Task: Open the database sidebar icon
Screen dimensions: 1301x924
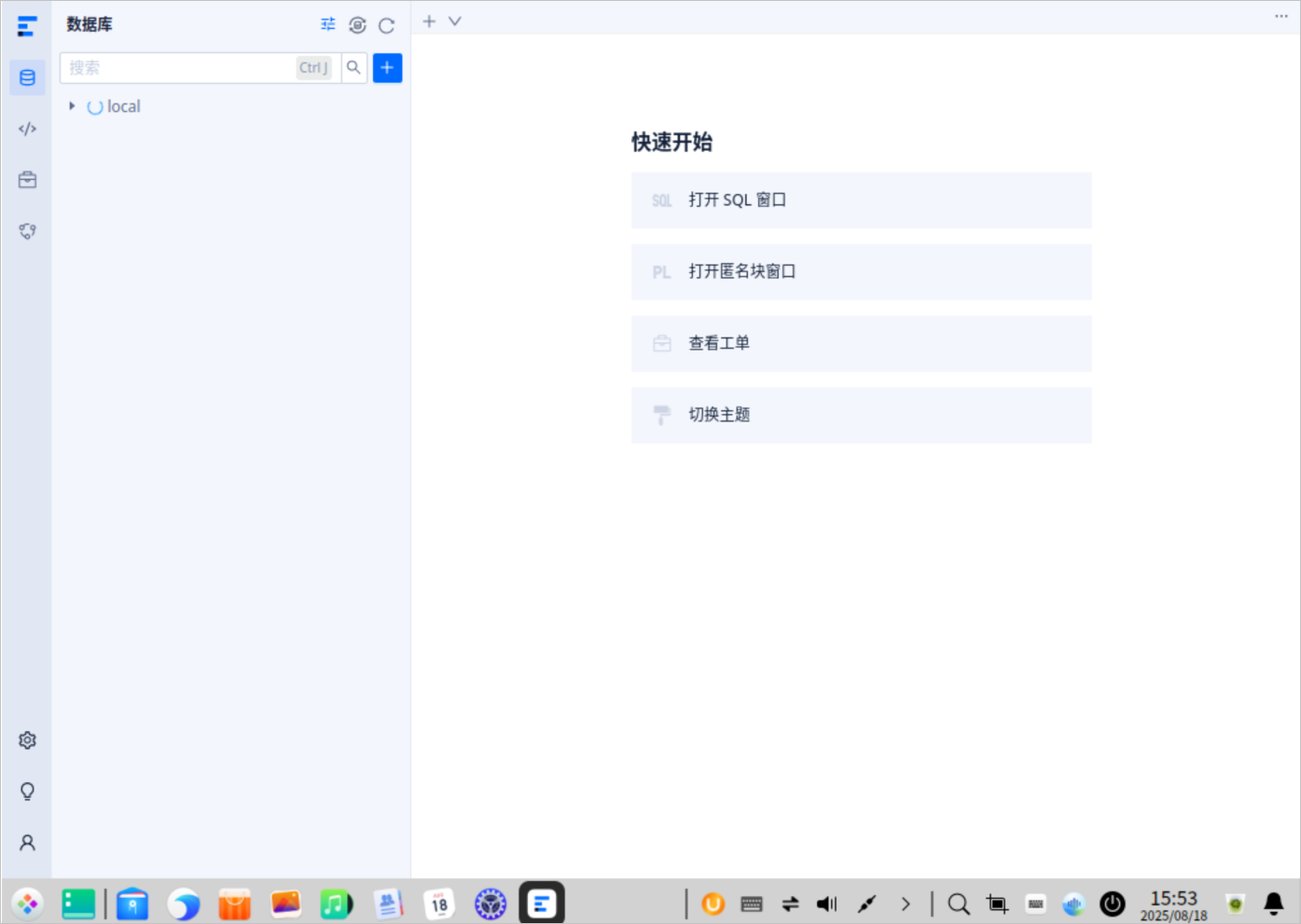Action: click(x=27, y=77)
